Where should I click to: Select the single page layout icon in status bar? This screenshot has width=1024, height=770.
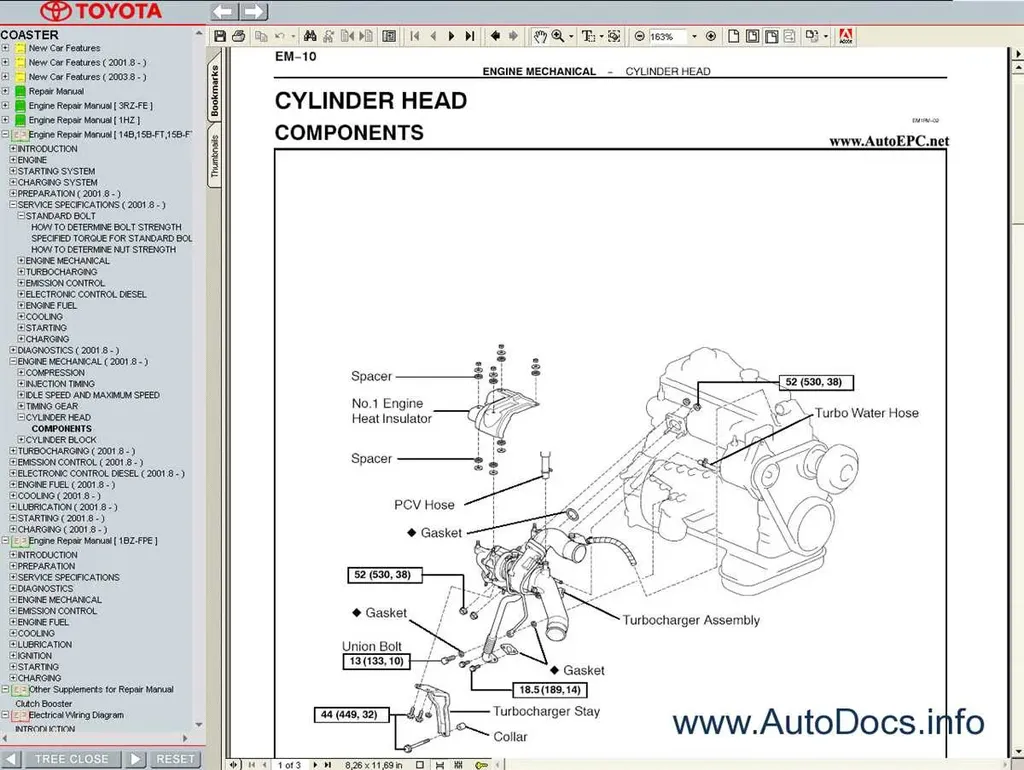pos(420,765)
